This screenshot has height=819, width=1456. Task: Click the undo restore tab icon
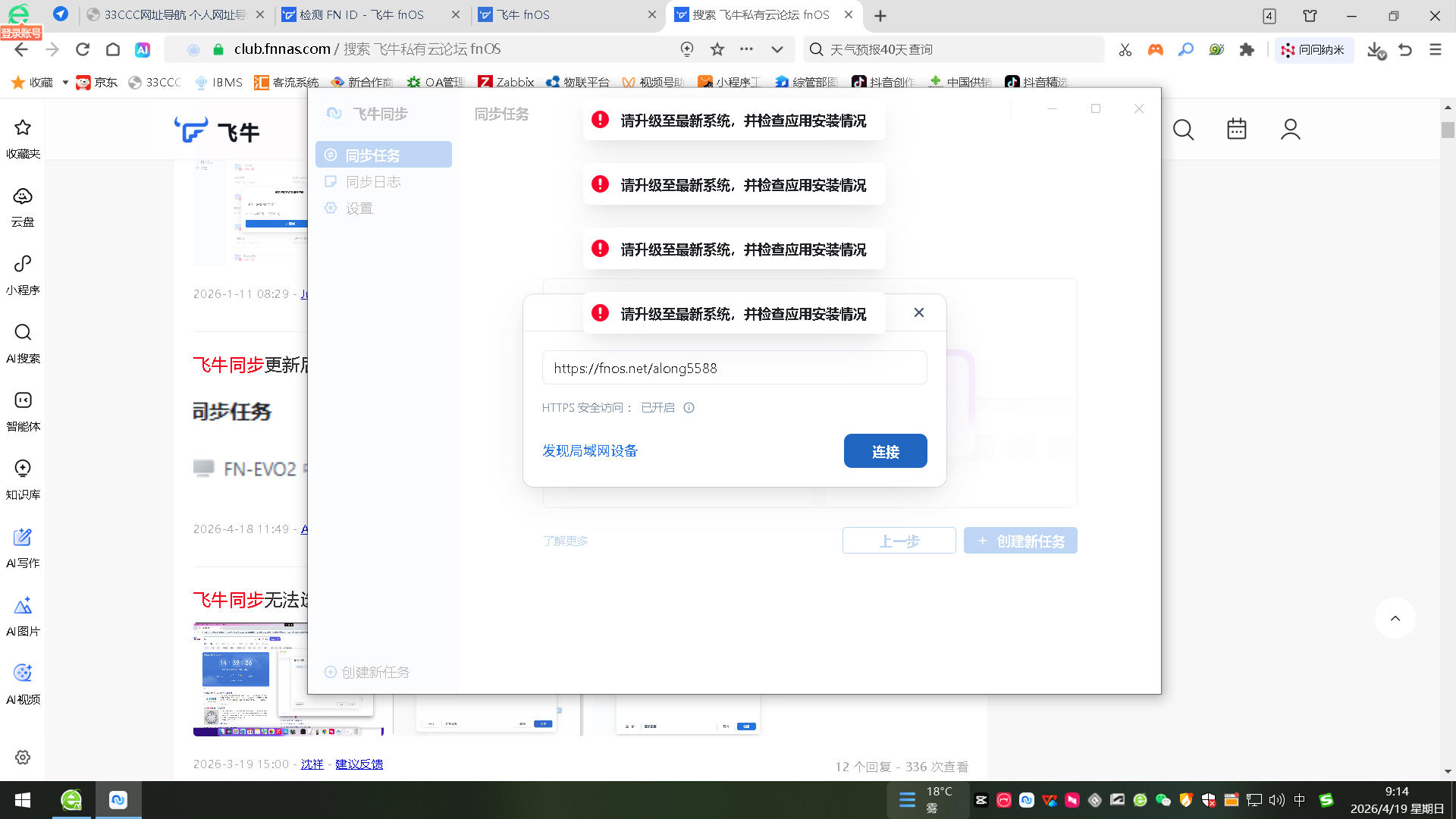1405,49
